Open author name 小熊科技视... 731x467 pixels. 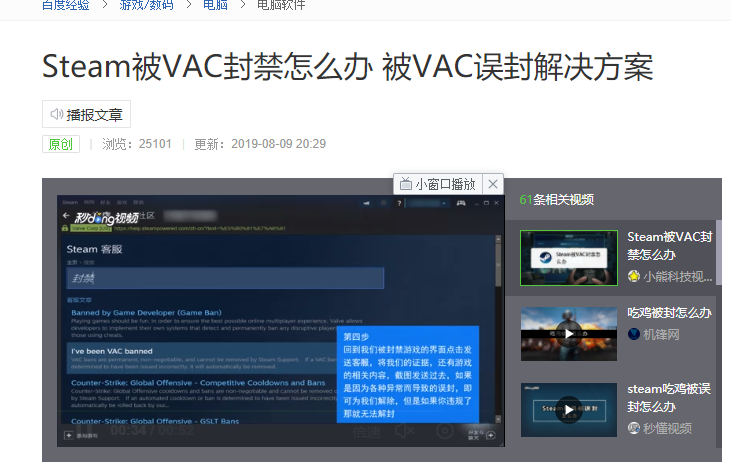point(678,277)
